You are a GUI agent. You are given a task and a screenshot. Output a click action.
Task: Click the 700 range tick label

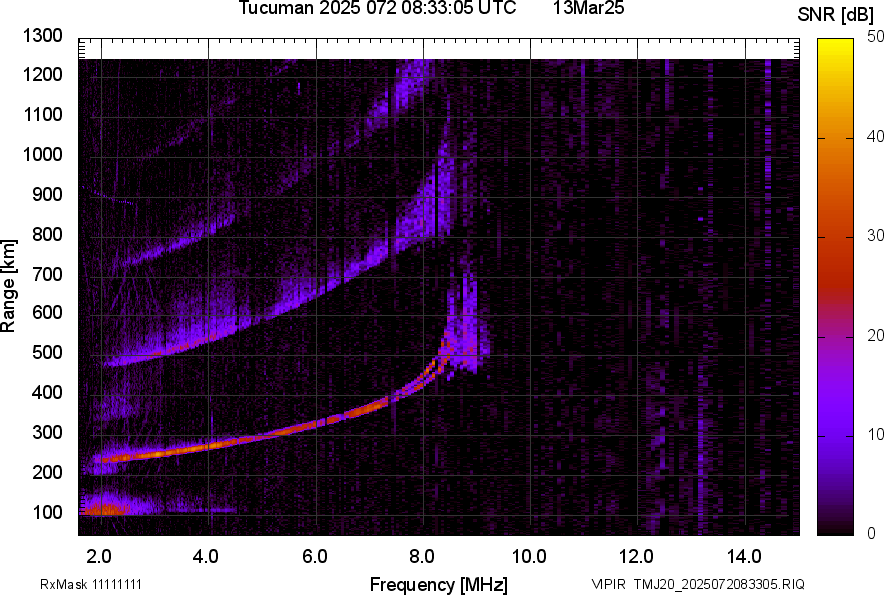coord(47,274)
